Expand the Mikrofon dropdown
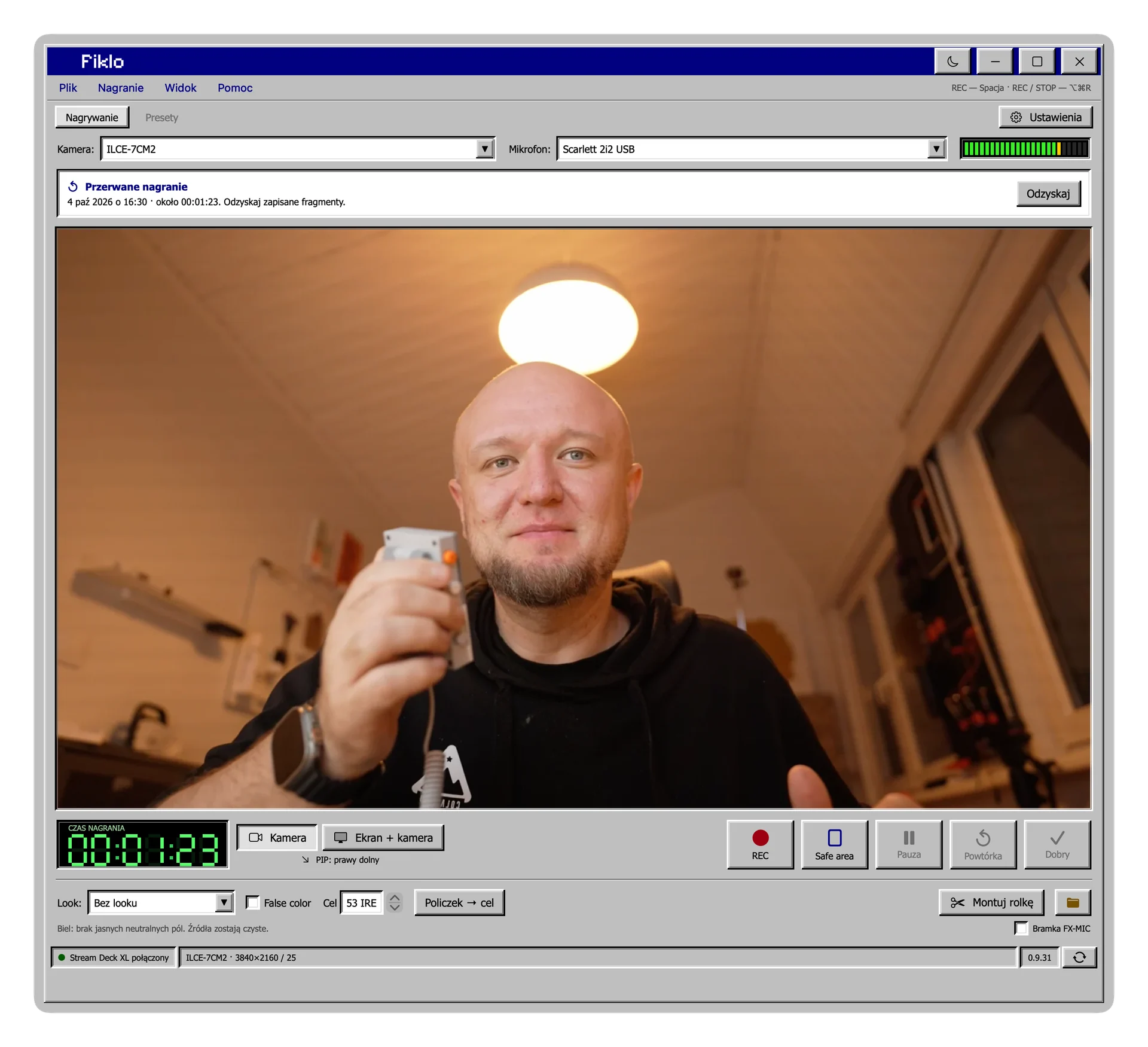The height and width of the screenshot is (1047, 1148). click(936, 149)
